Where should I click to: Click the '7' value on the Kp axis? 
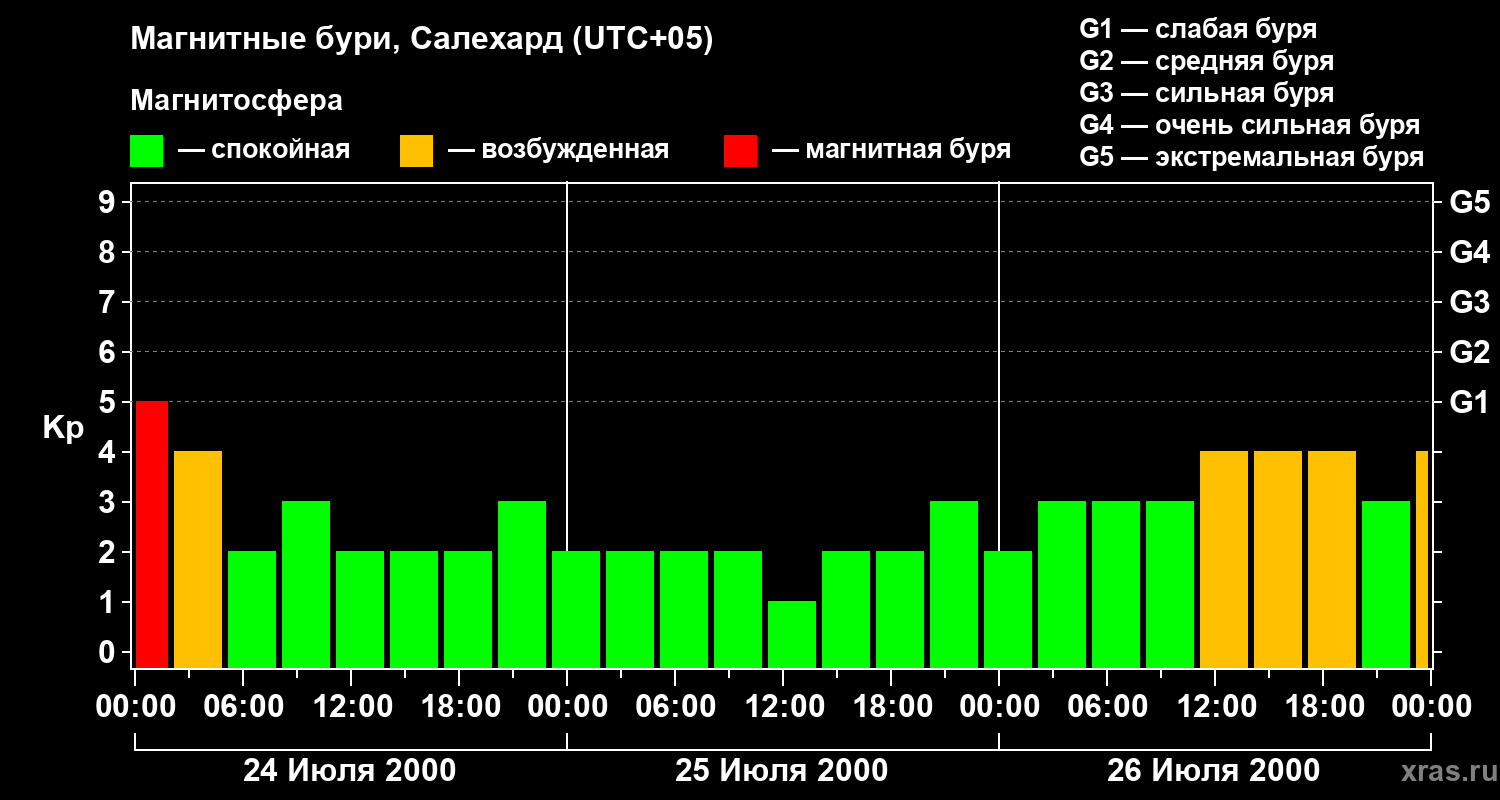click(x=109, y=302)
